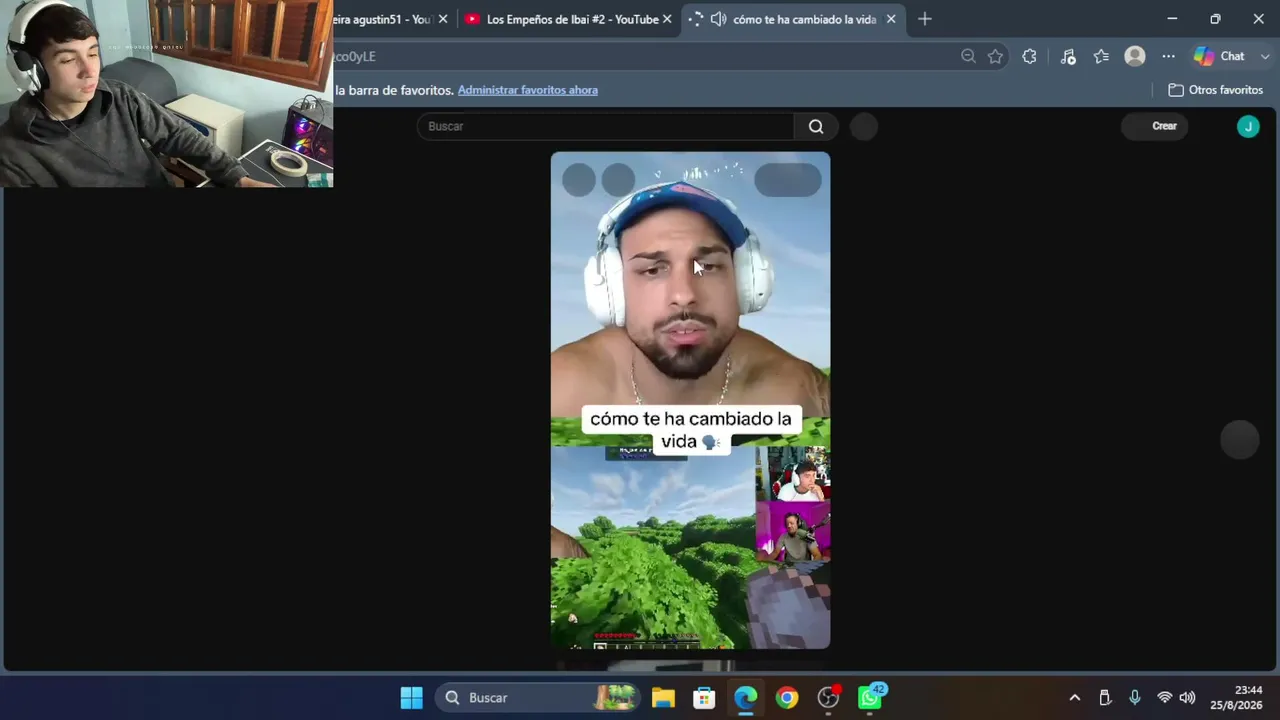1280x720 pixels.
Task: Open the browser Extensions puzzle icon
Action: point(1029,57)
